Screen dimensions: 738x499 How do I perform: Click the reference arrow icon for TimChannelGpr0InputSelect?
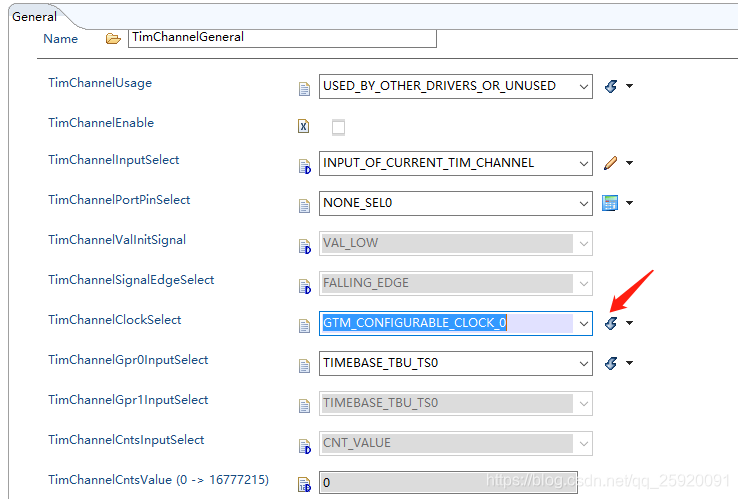611,363
